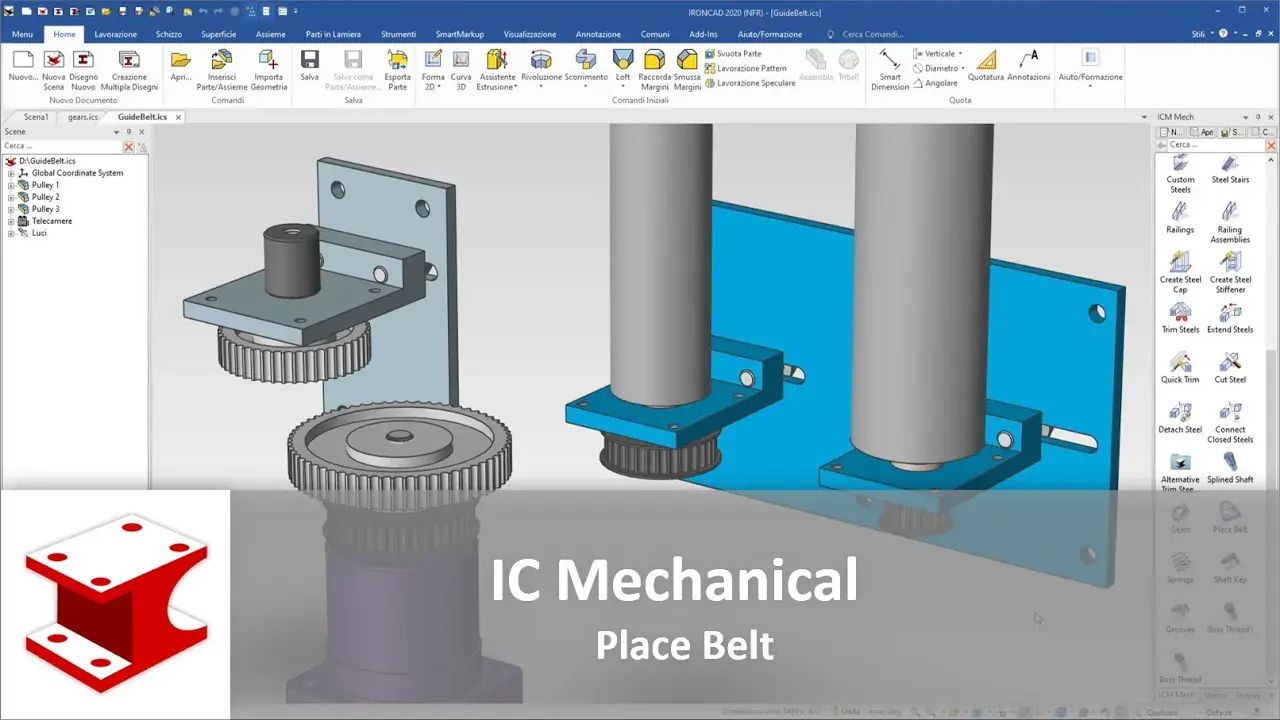
Task: Expand Global Coordinate System node
Action: coord(11,173)
